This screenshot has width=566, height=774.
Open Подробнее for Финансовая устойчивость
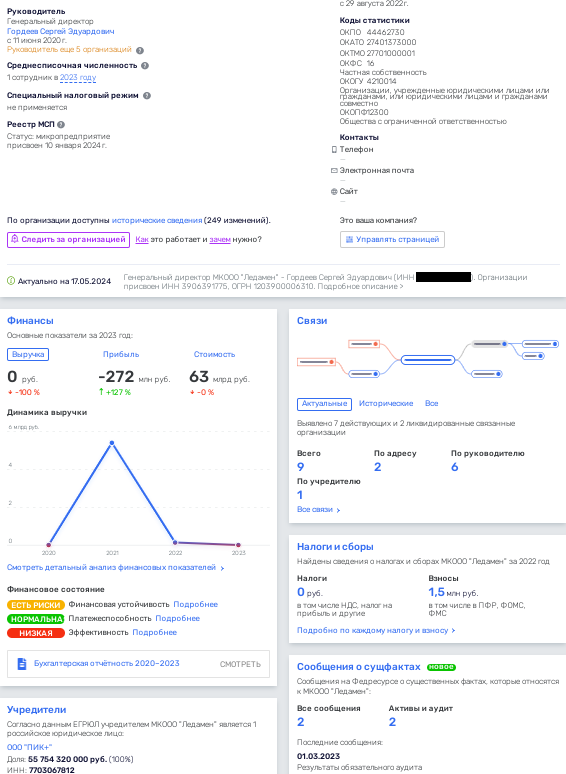coord(195,605)
